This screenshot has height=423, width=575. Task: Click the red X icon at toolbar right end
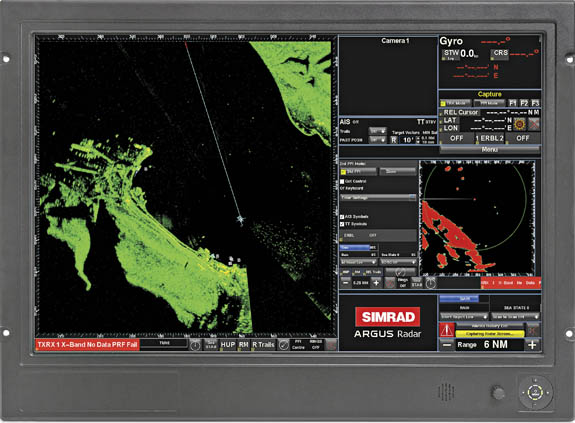pos(331,345)
